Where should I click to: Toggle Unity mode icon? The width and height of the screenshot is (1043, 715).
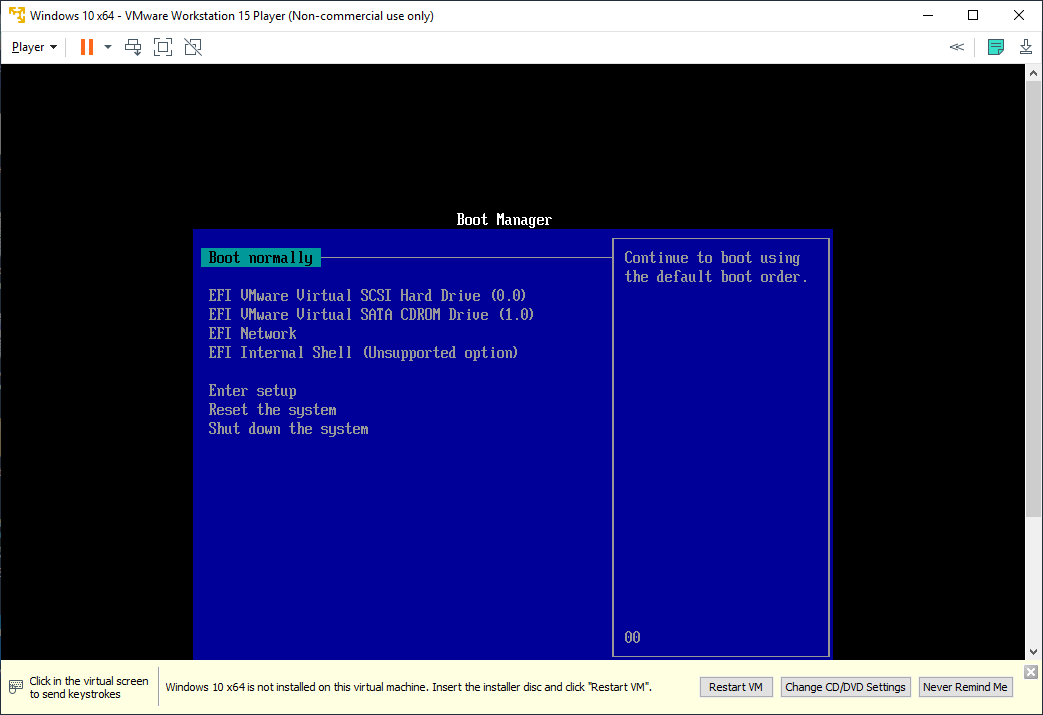point(193,47)
